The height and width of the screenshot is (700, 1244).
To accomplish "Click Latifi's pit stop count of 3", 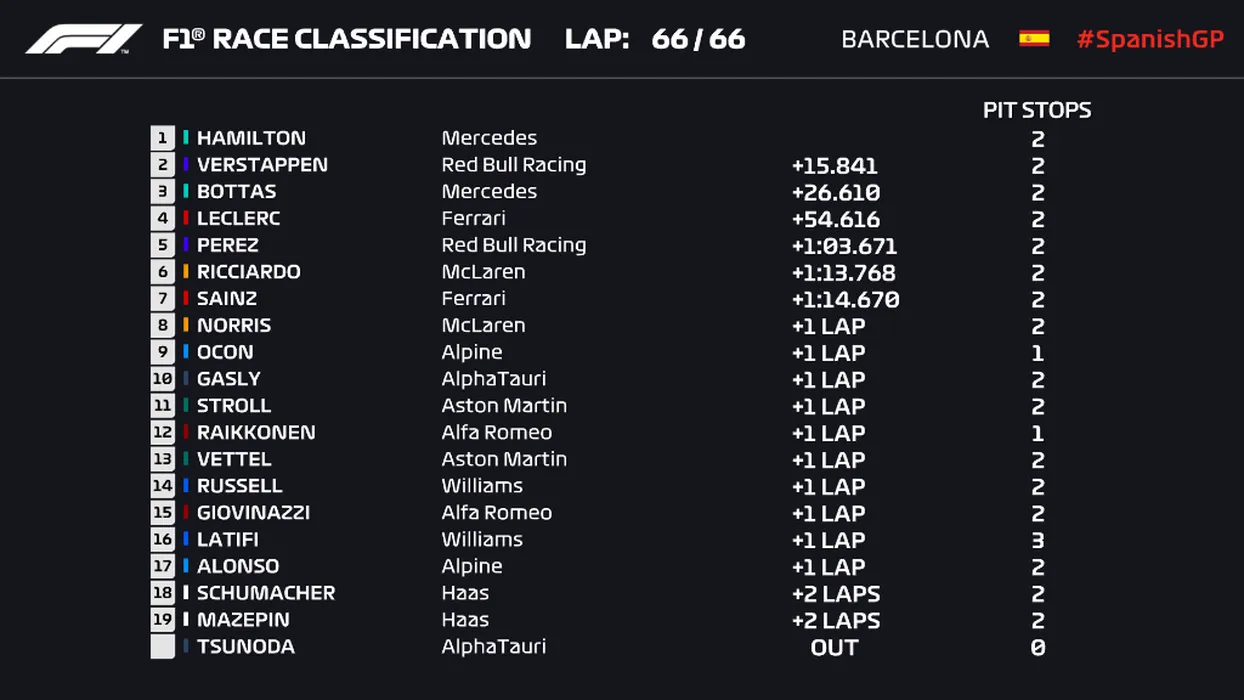I will 1038,540.
